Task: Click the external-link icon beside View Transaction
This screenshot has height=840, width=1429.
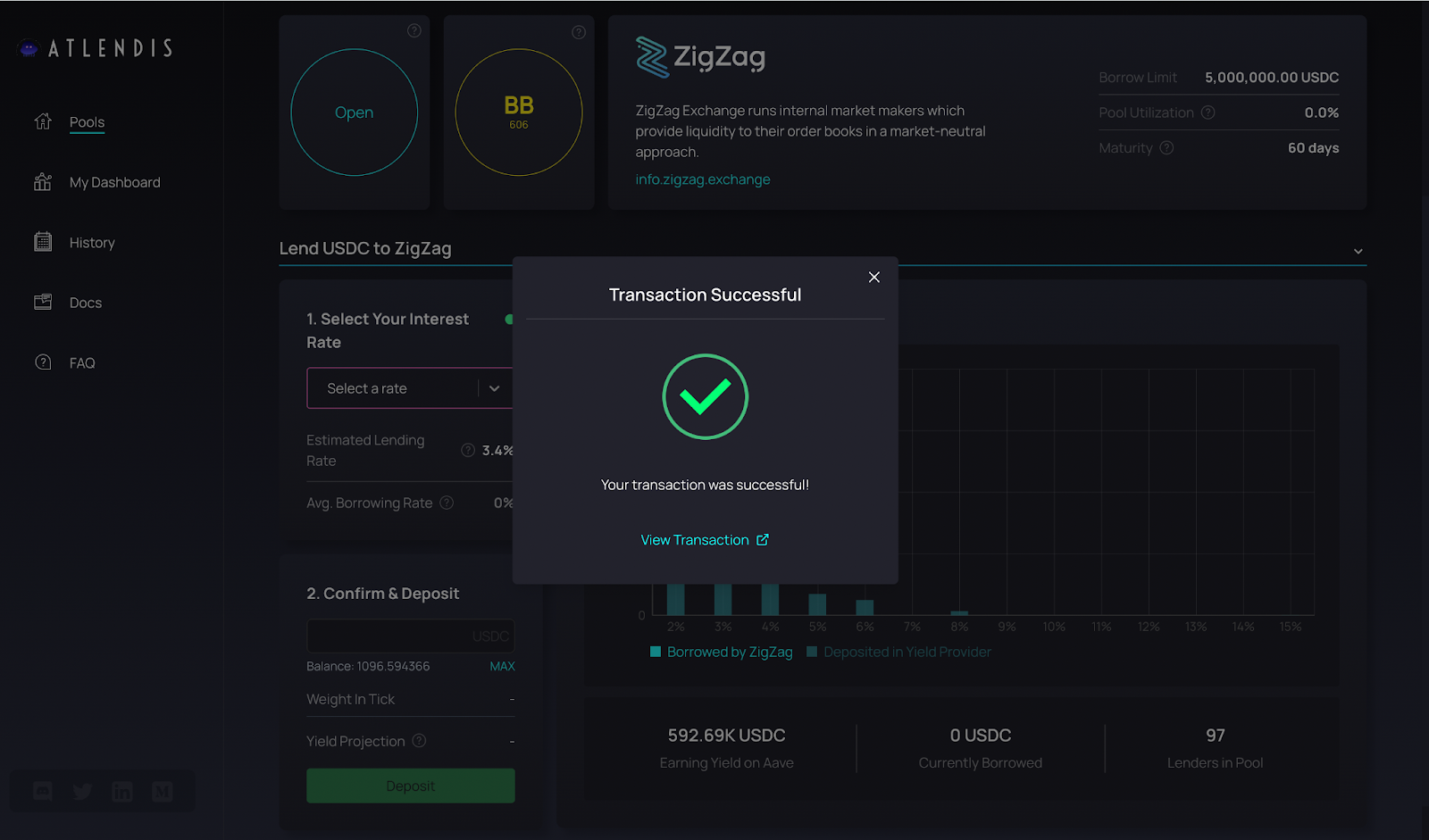Action: [x=763, y=539]
